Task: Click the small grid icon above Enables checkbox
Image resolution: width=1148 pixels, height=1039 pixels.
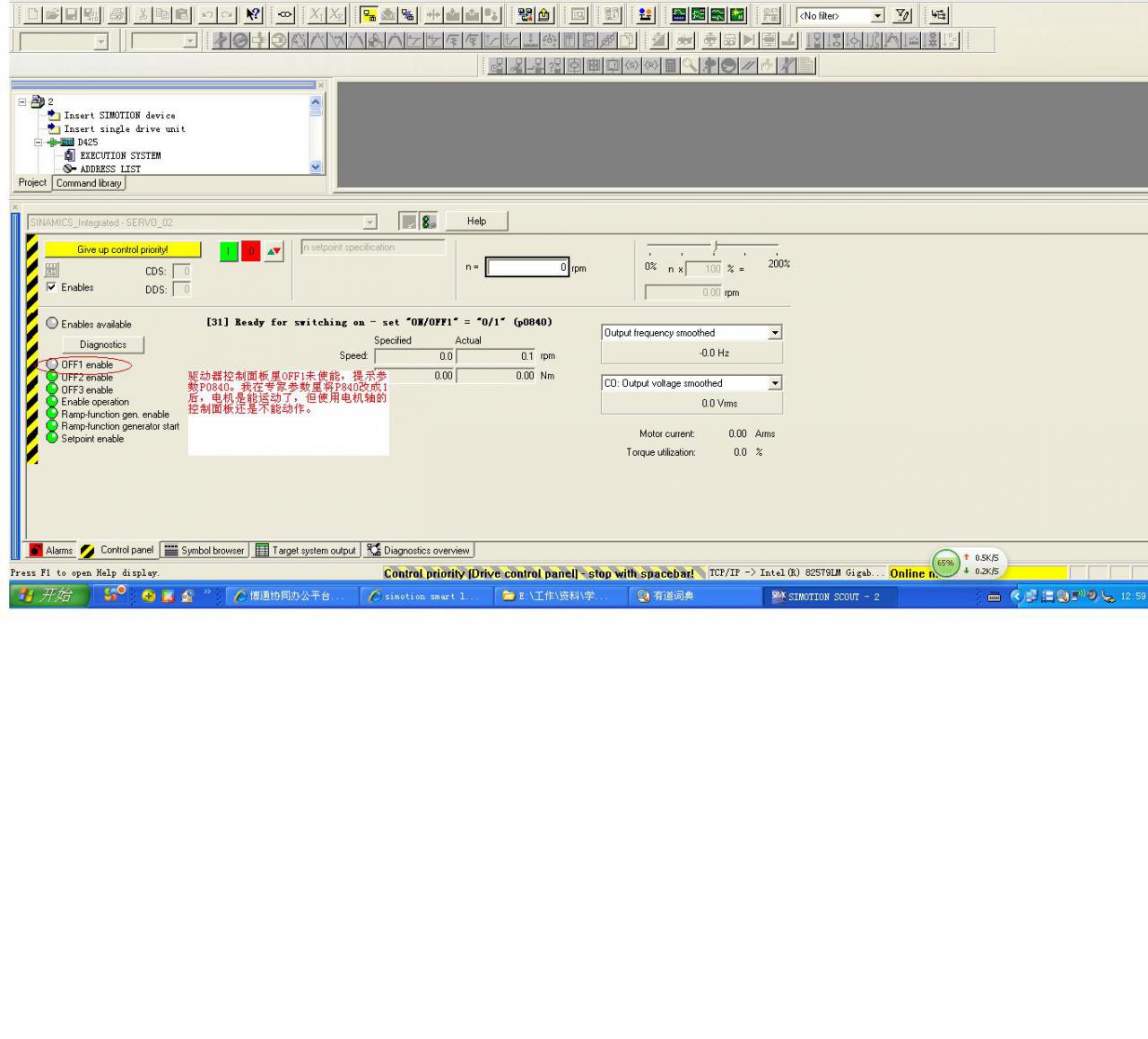Action: point(52,270)
